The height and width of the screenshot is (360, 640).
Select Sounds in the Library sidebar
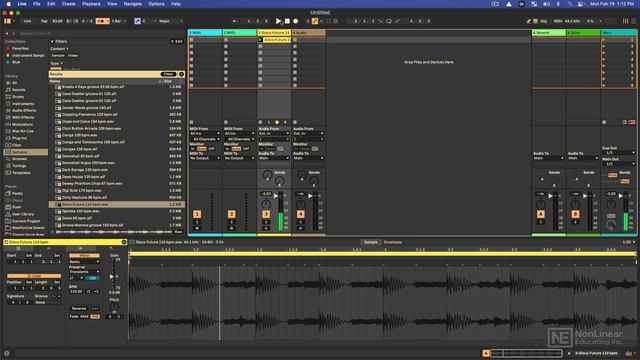click(19, 90)
